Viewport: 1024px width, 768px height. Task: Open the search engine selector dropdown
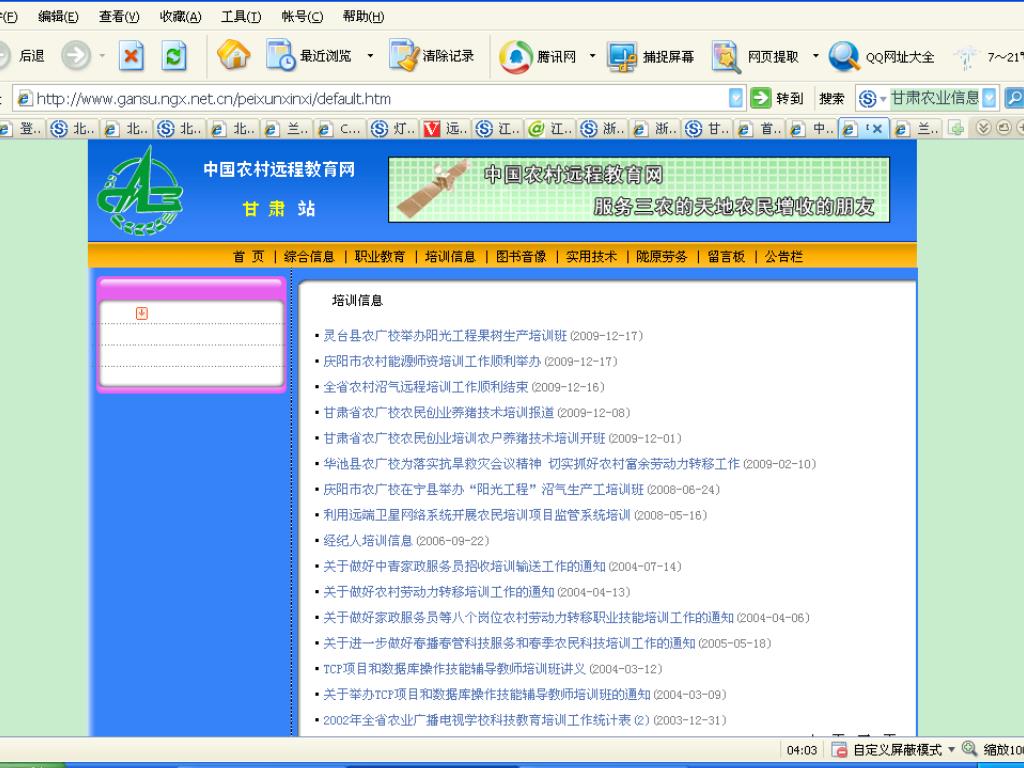pyautogui.click(x=883, y=99)
